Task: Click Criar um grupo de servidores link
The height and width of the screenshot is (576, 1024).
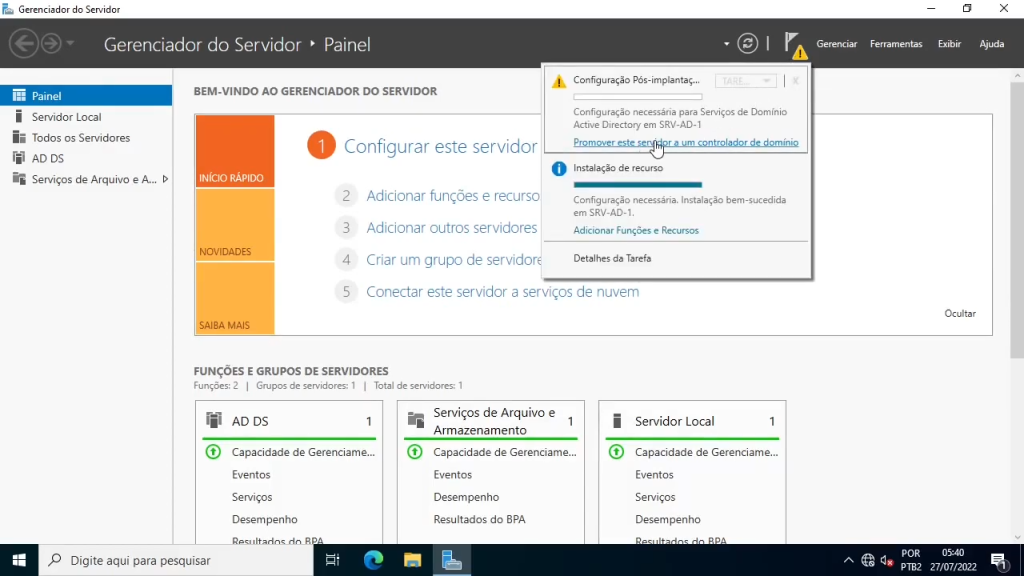Action: 454,259
